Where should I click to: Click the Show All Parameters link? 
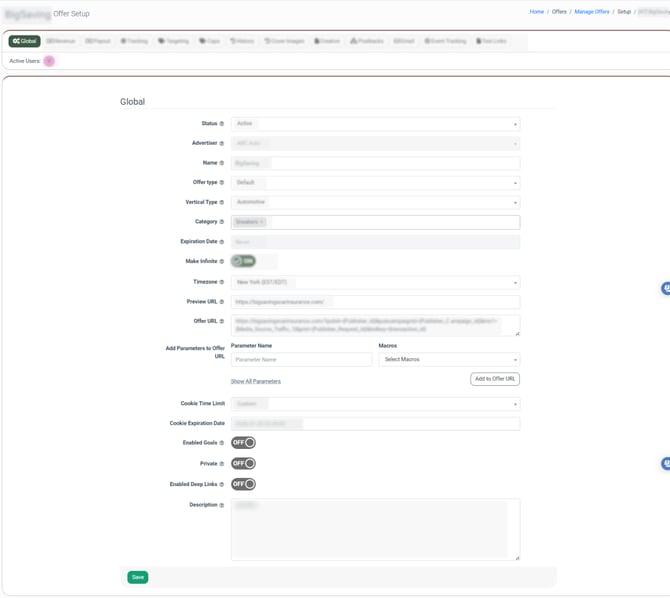[x=255, y=381]
